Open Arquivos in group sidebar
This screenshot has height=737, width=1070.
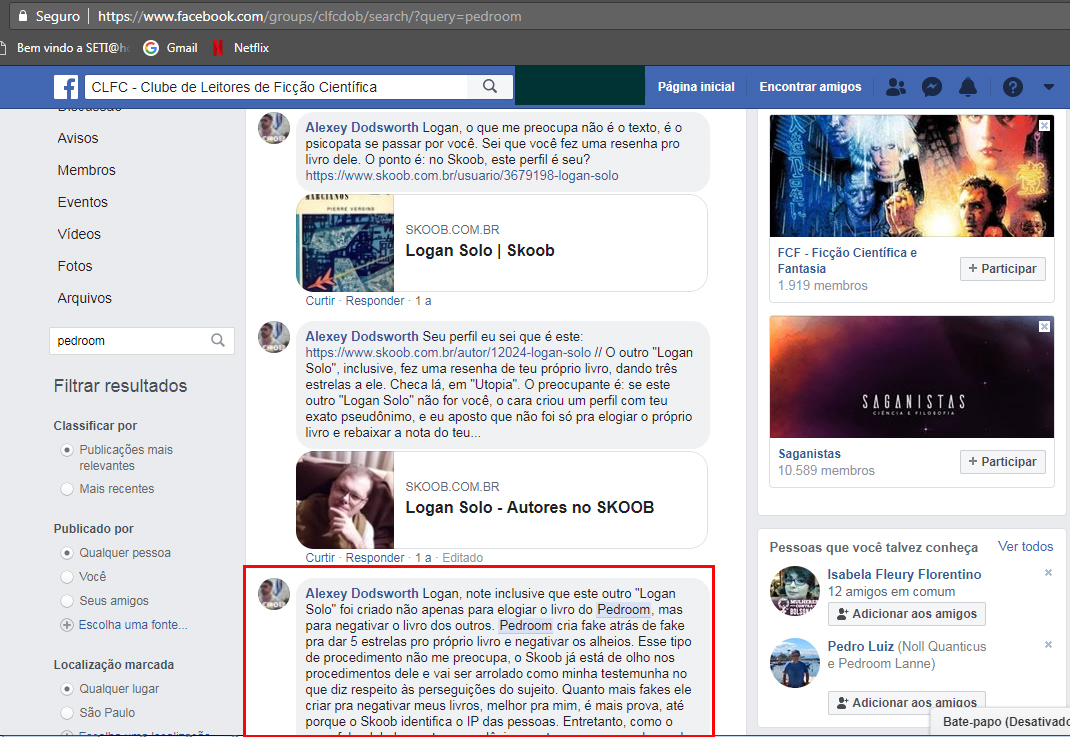[x=85, y=298]
